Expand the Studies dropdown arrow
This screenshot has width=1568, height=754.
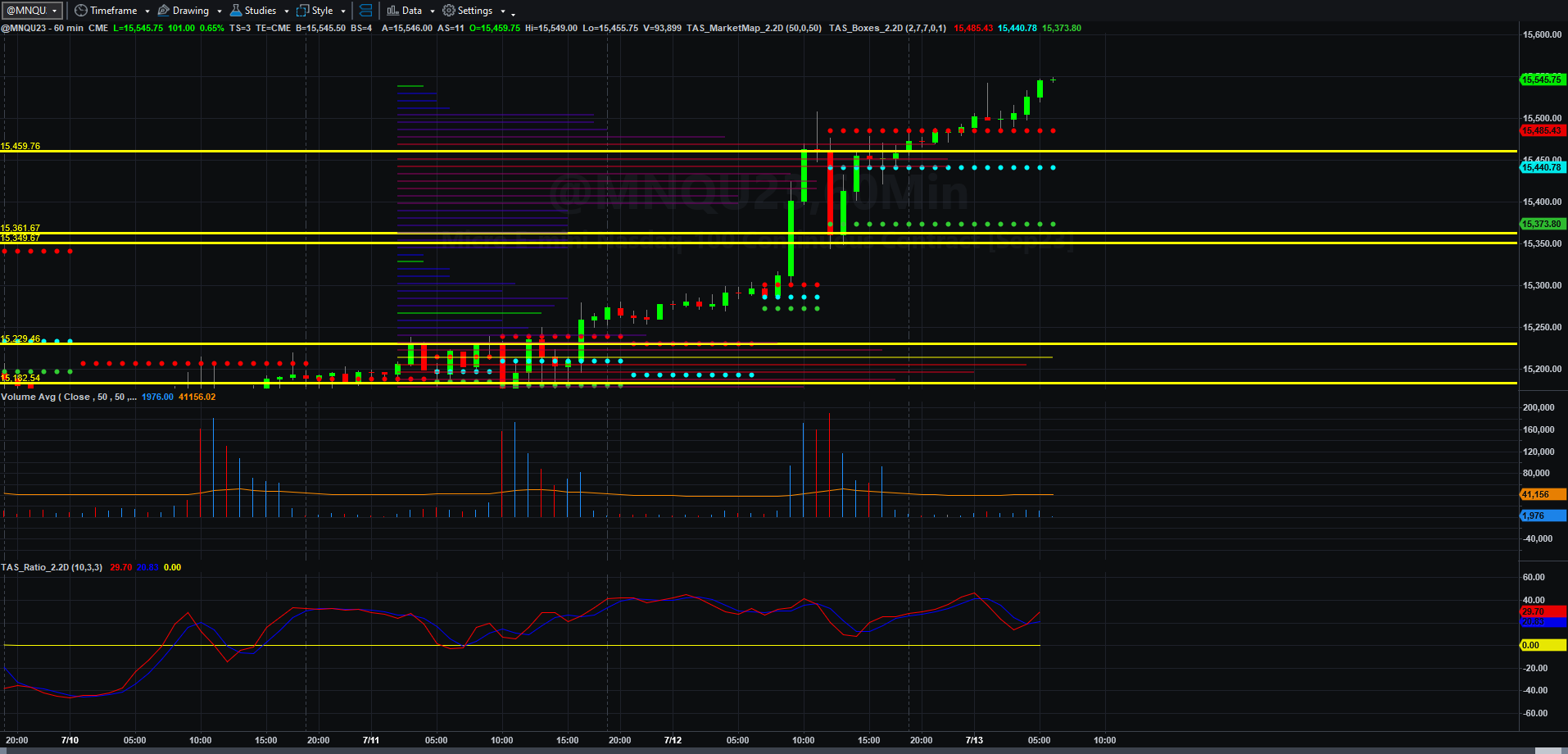click(287, 11)
